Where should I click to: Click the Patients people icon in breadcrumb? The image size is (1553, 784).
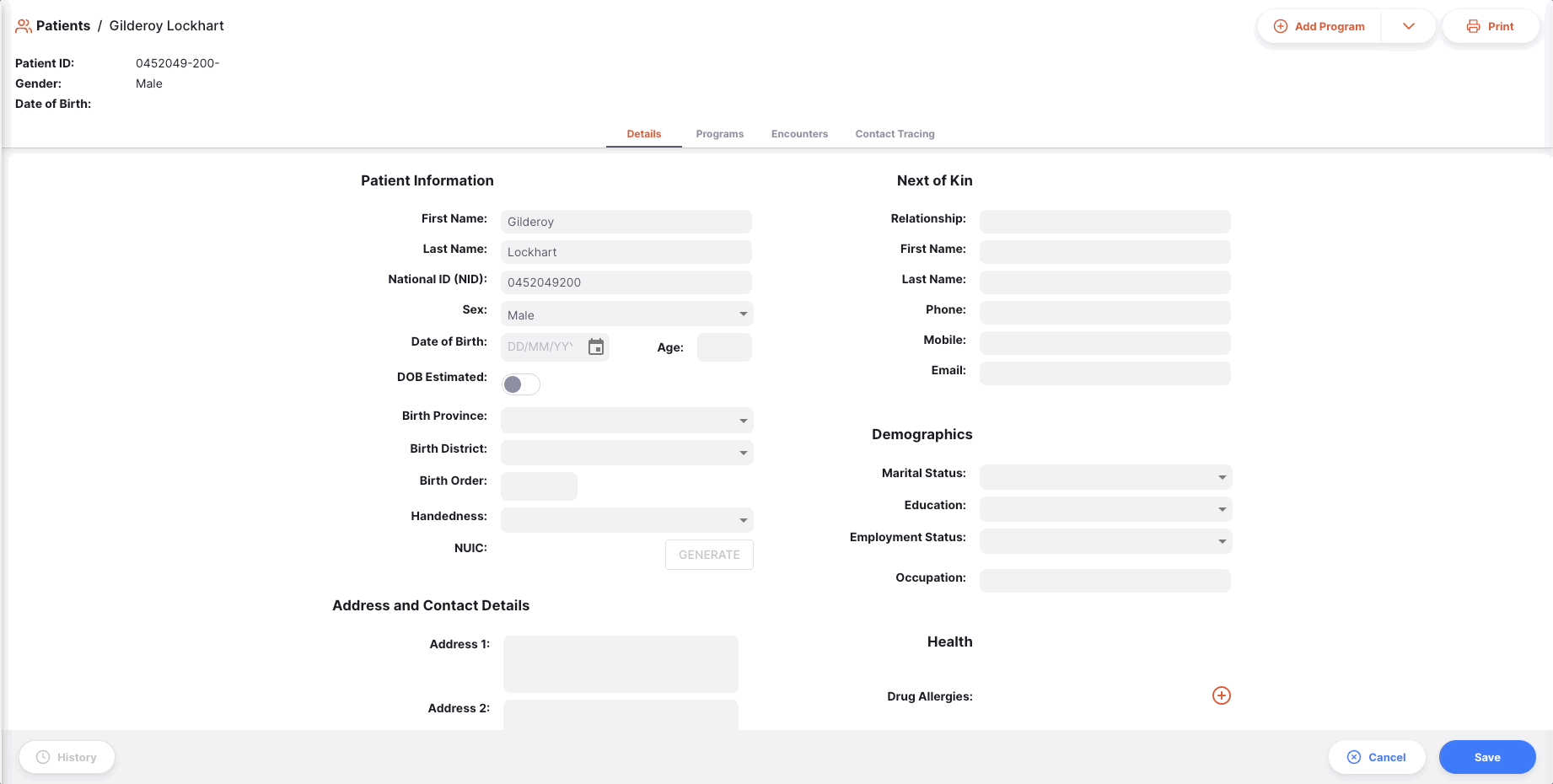(x=24, y=26)
